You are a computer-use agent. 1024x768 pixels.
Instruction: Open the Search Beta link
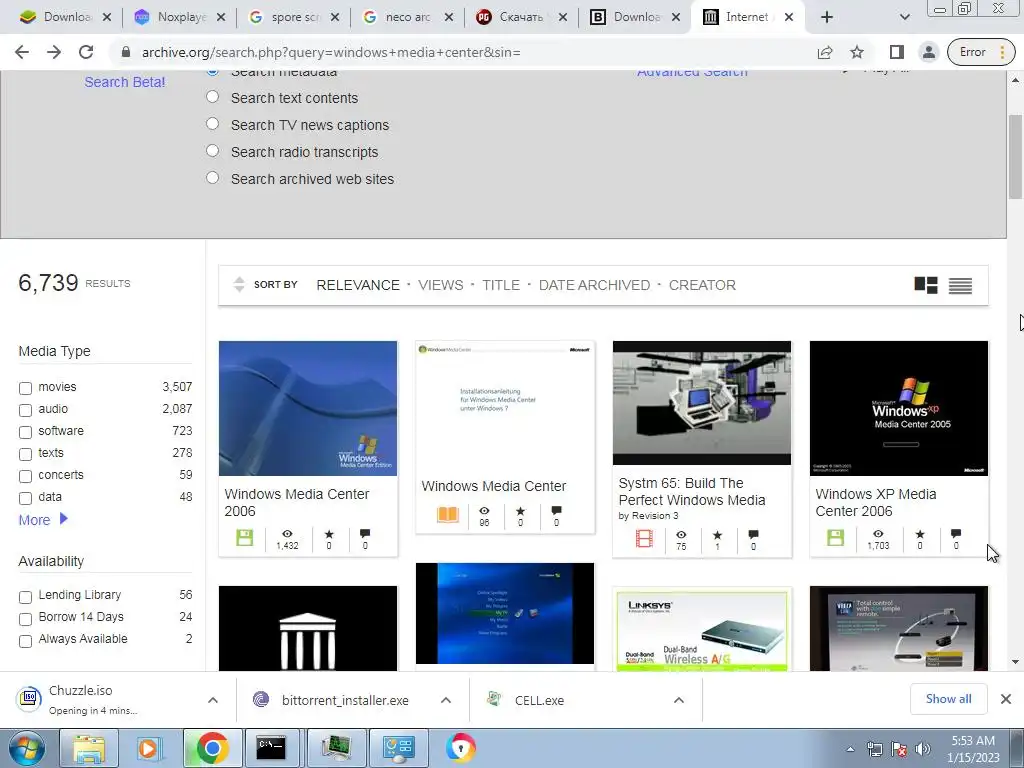[x=125, y=82]
